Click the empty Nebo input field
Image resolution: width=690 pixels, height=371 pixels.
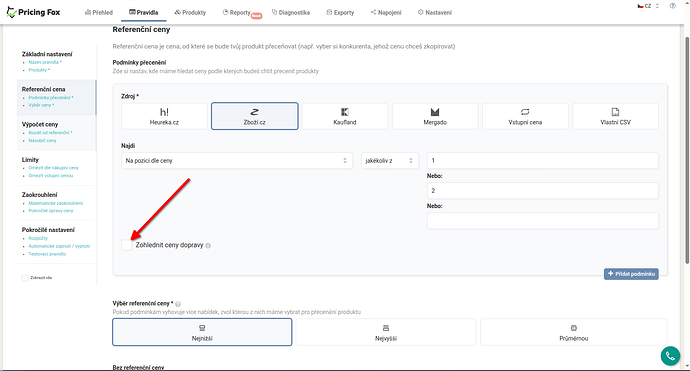pos(543,221)
